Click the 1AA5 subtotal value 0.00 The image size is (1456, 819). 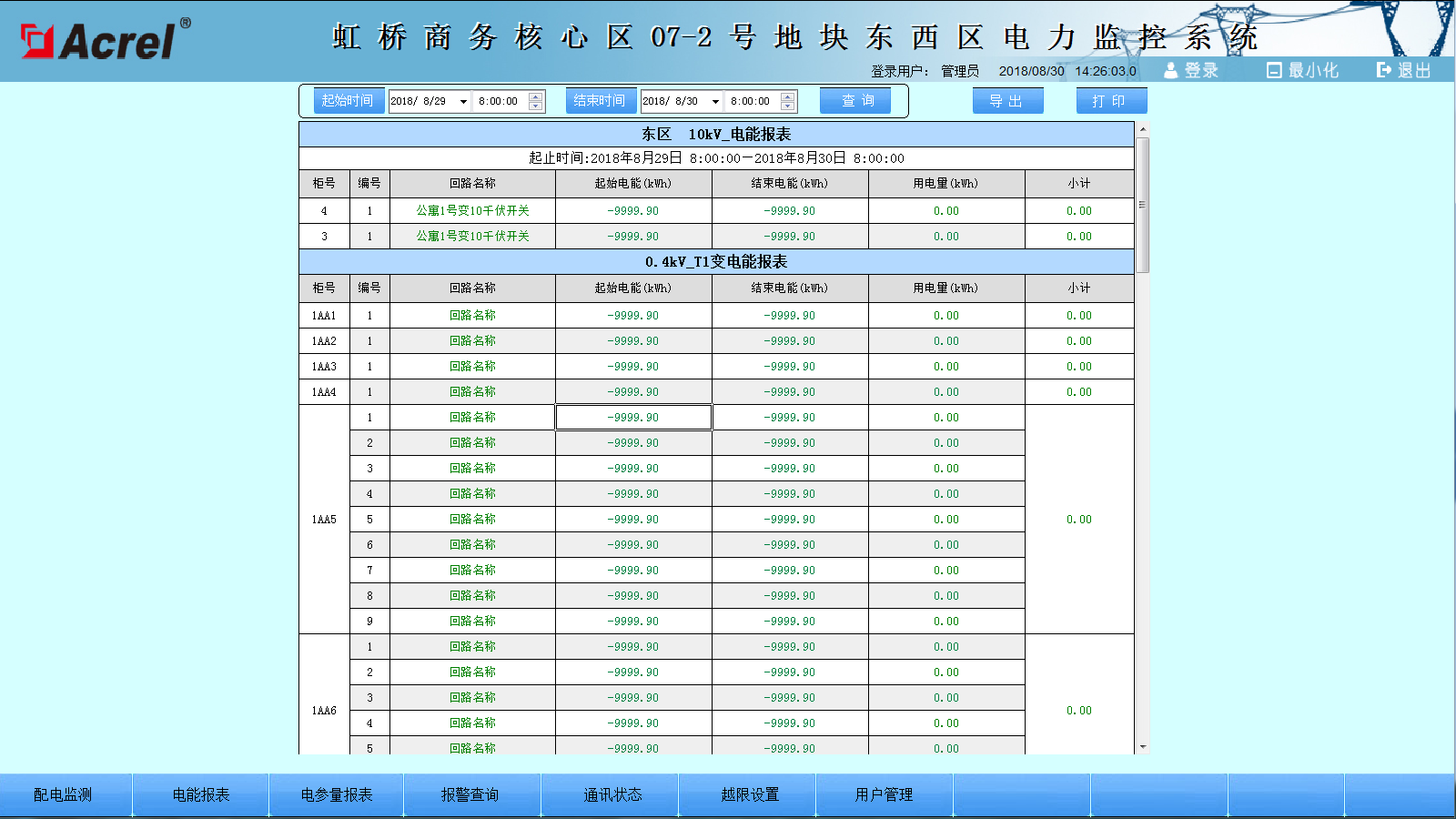[1079, 520]
